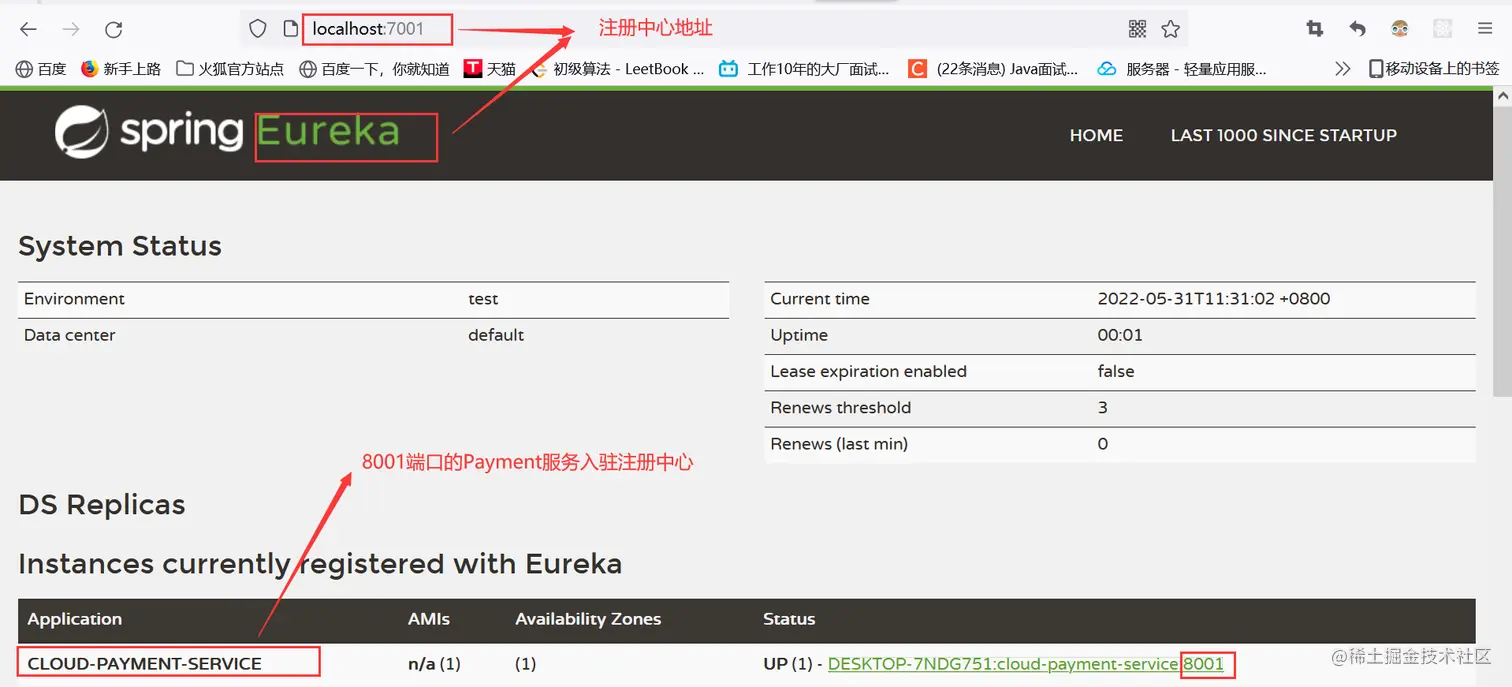The image size is (1512, 687).
Task: Open the DESKTOP-7NDG751:cloud-payment-service:8001 instance link
Action: pyautogui.click(x=1026, y=664)
